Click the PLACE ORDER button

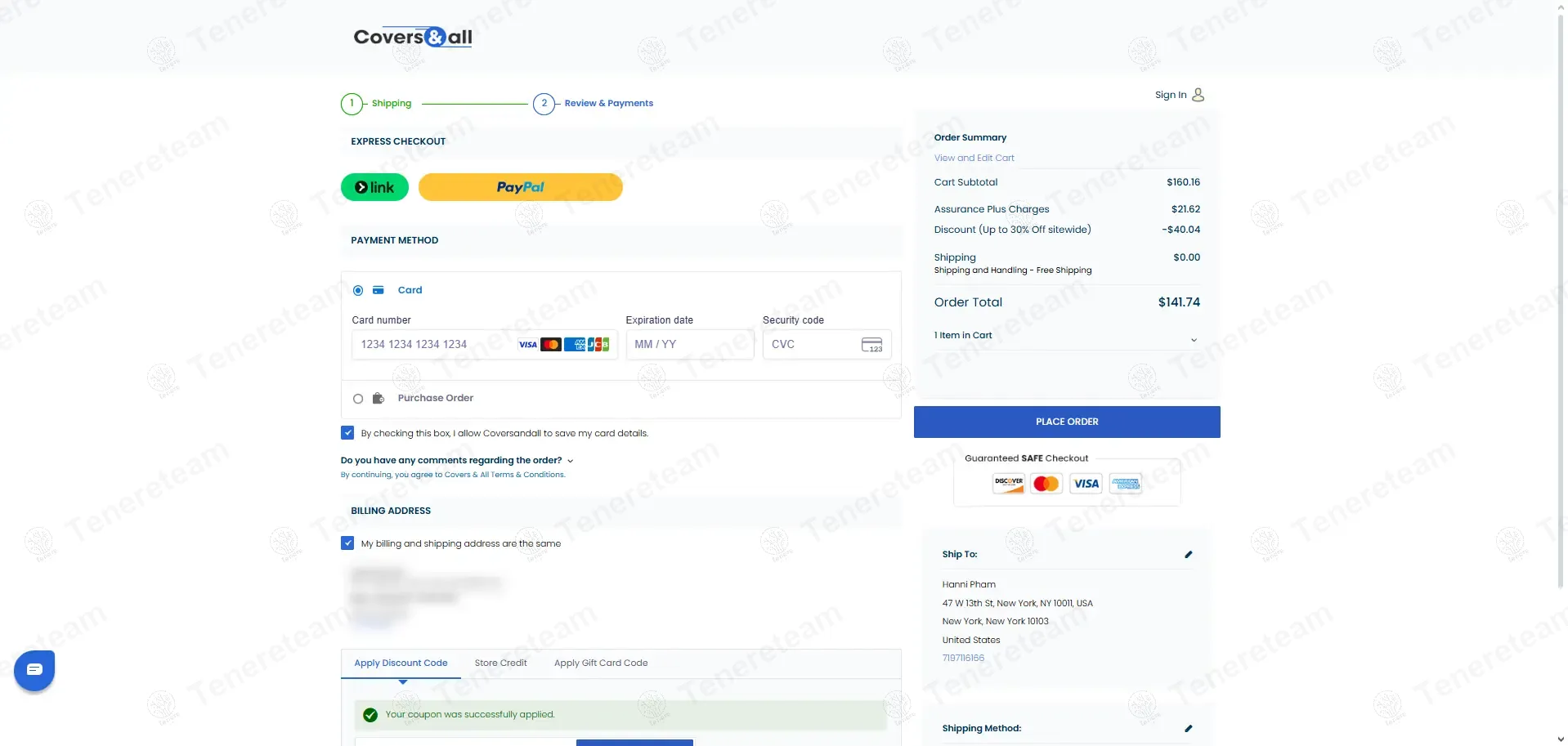tap(1067, 422)
